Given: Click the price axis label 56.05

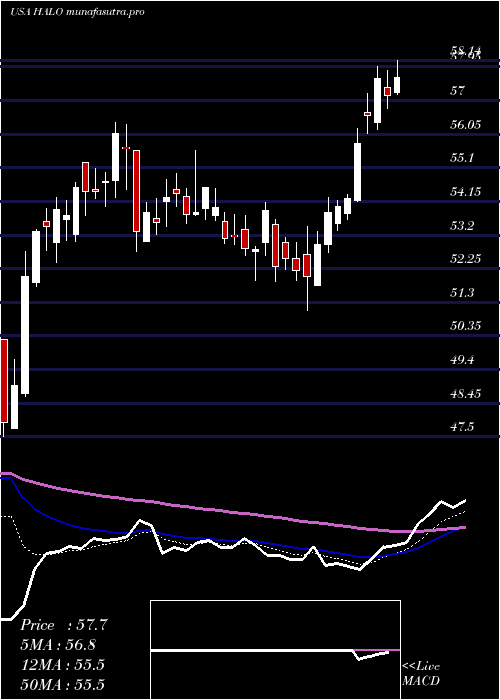Looking at the screenshot, I should [465, 125].
